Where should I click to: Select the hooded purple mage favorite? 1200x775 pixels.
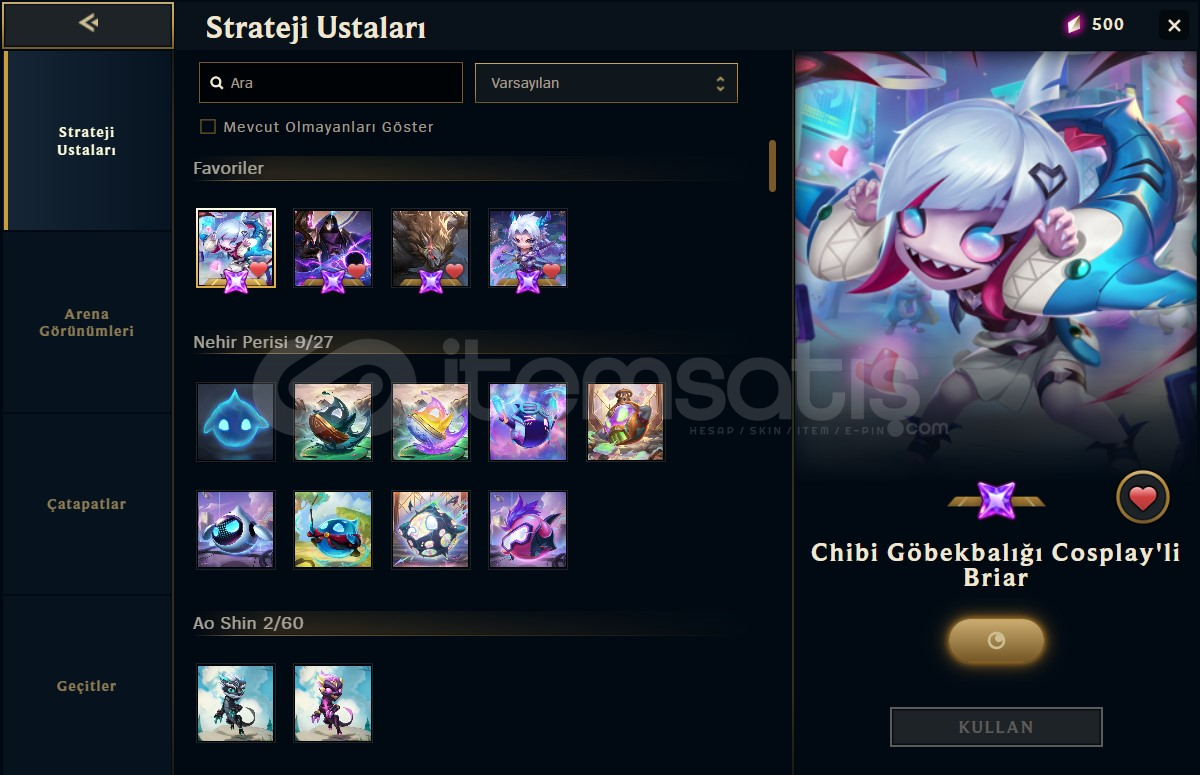click(x=333, y=248)
